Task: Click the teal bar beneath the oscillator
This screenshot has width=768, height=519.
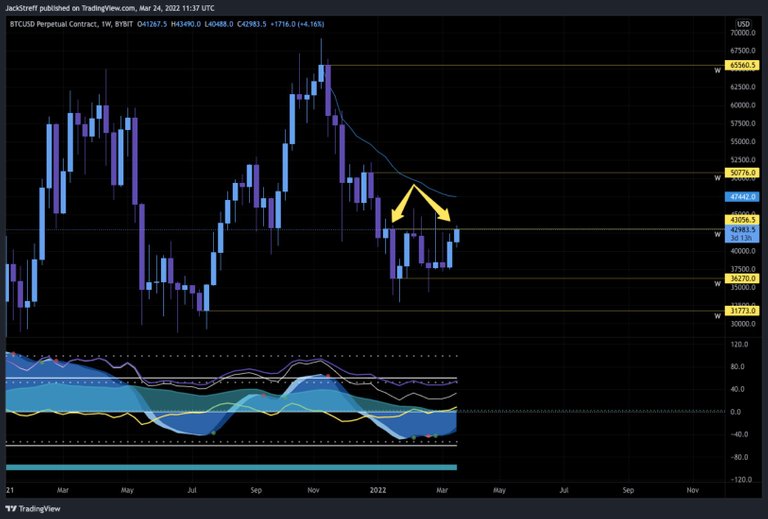Action: [231, 468]
